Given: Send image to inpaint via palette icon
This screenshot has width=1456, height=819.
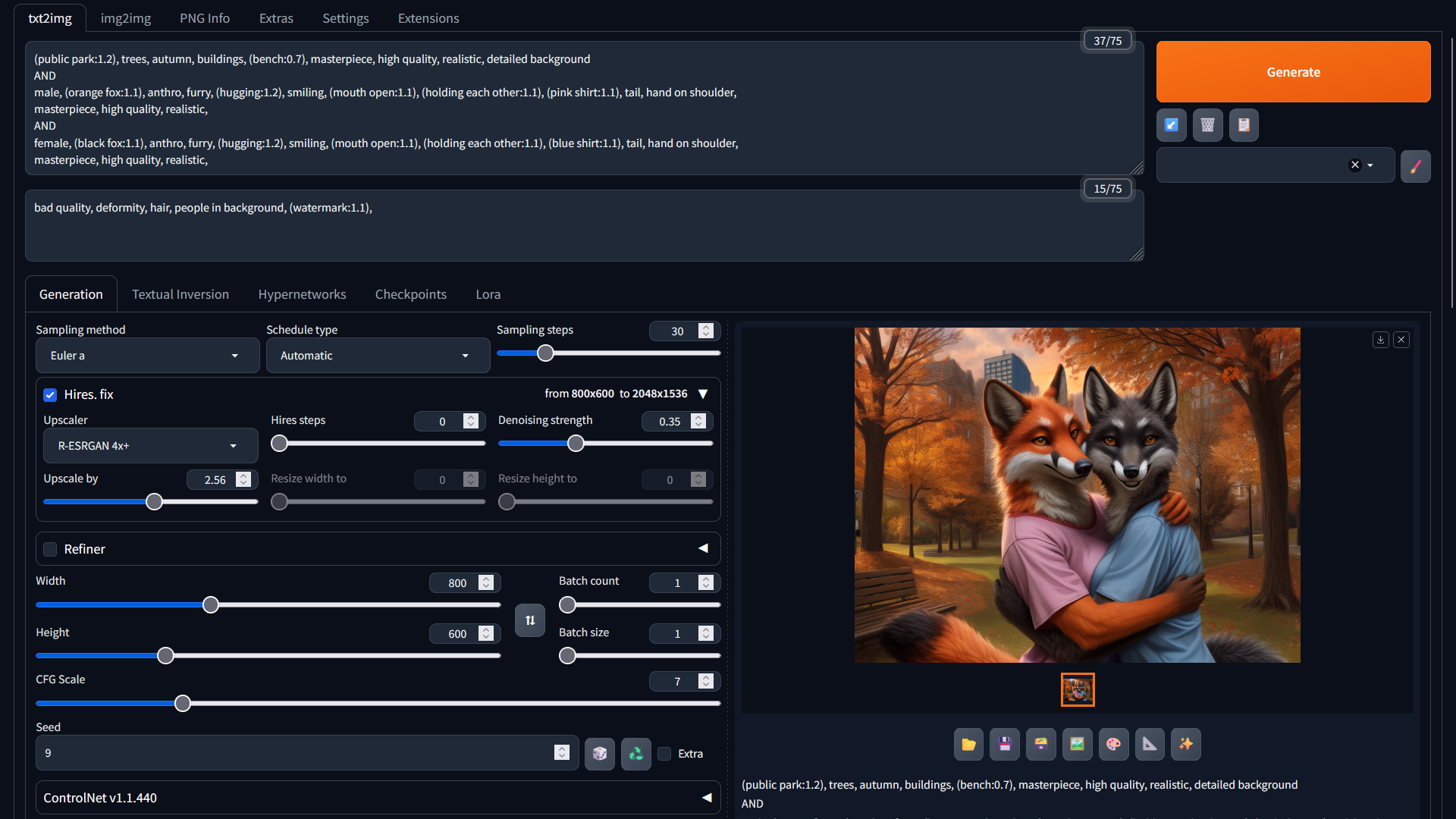Looking at the screenshot, I should tap(1113, 745).
